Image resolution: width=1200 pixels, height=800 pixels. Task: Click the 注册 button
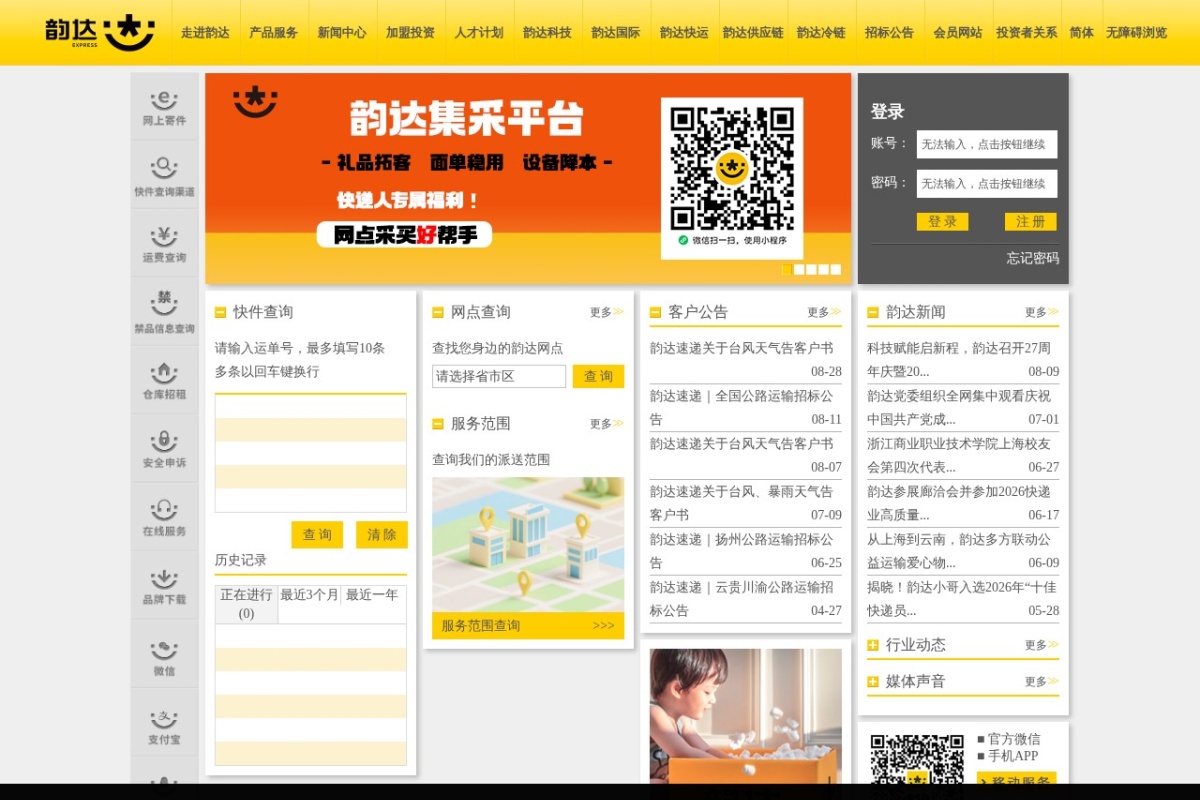1030,222
